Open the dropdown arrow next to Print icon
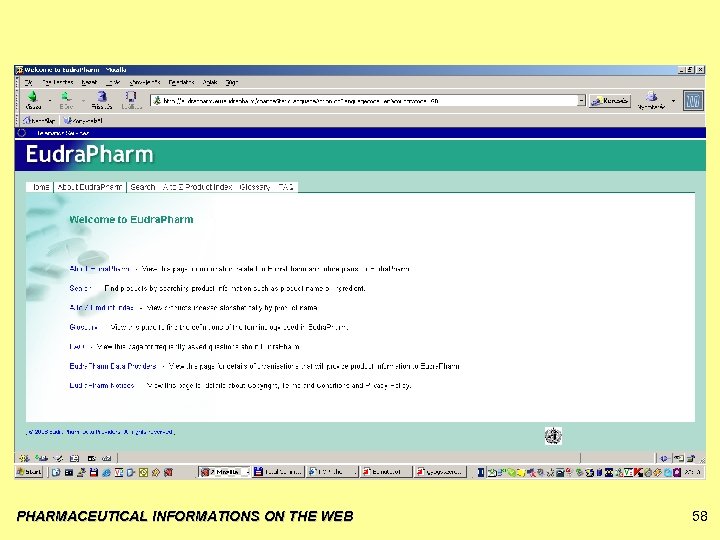This screenshot has height=540, width=720. point(673,101)
